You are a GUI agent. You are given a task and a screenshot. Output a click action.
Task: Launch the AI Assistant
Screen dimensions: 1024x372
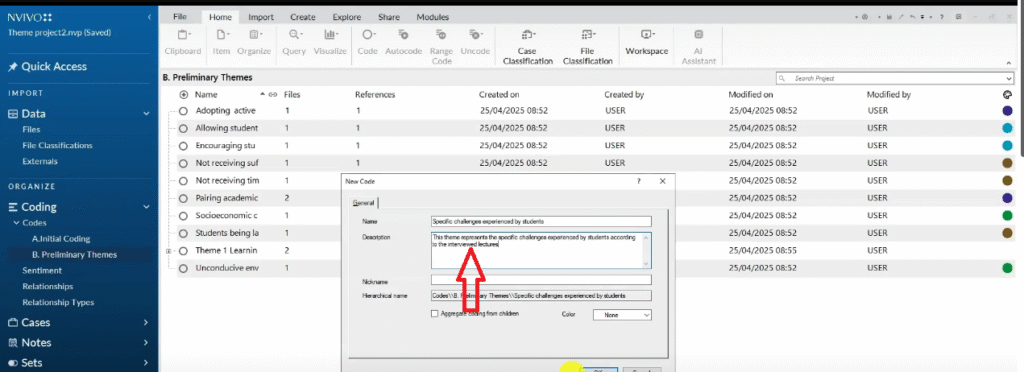click(x=699, y=46)
